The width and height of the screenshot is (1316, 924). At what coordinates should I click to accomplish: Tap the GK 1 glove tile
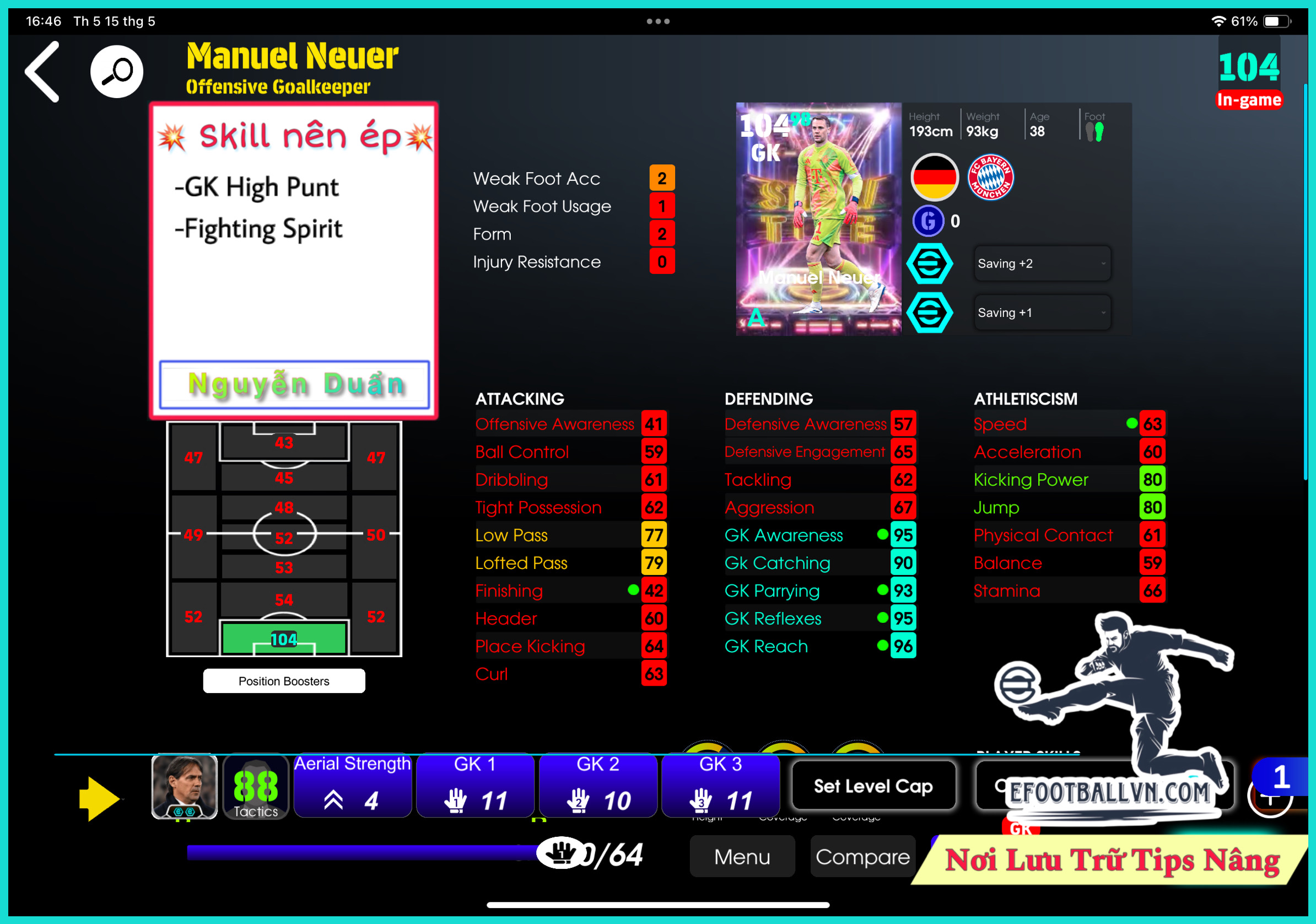(475, 785)
